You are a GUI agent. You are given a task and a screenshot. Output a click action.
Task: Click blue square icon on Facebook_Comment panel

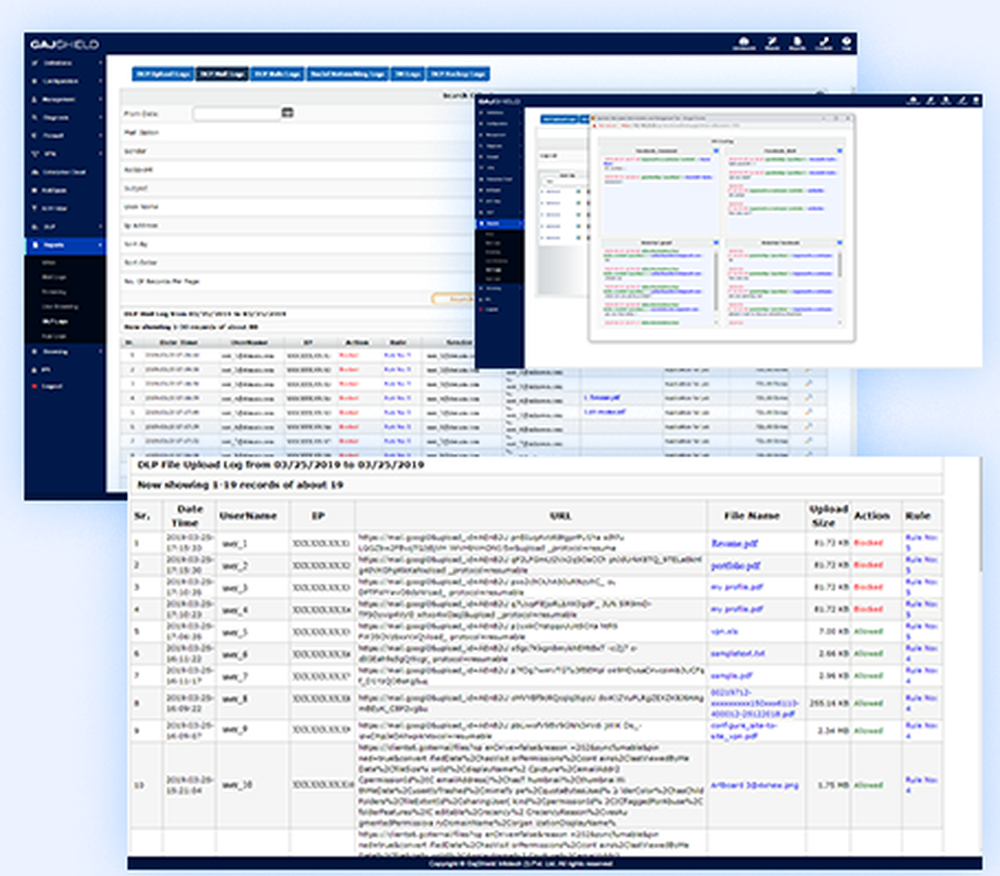(716, 151)
